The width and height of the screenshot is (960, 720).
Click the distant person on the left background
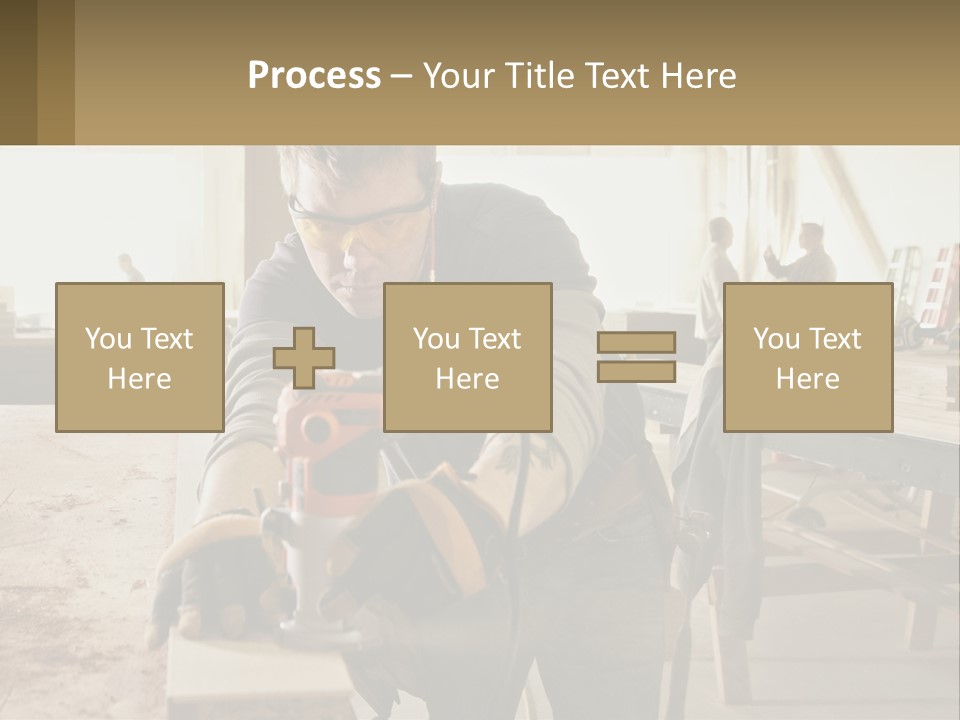tap(128, 267)
